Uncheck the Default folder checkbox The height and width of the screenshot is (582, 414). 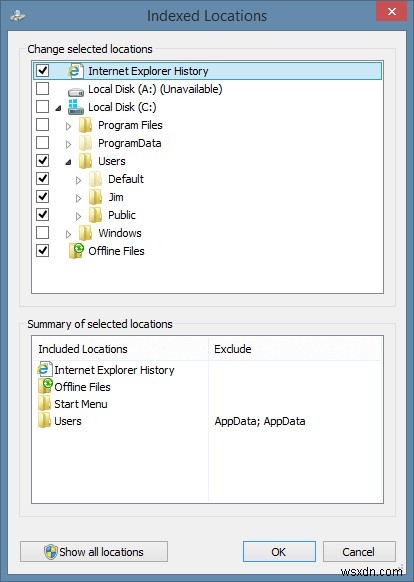(x=43, y=179)
